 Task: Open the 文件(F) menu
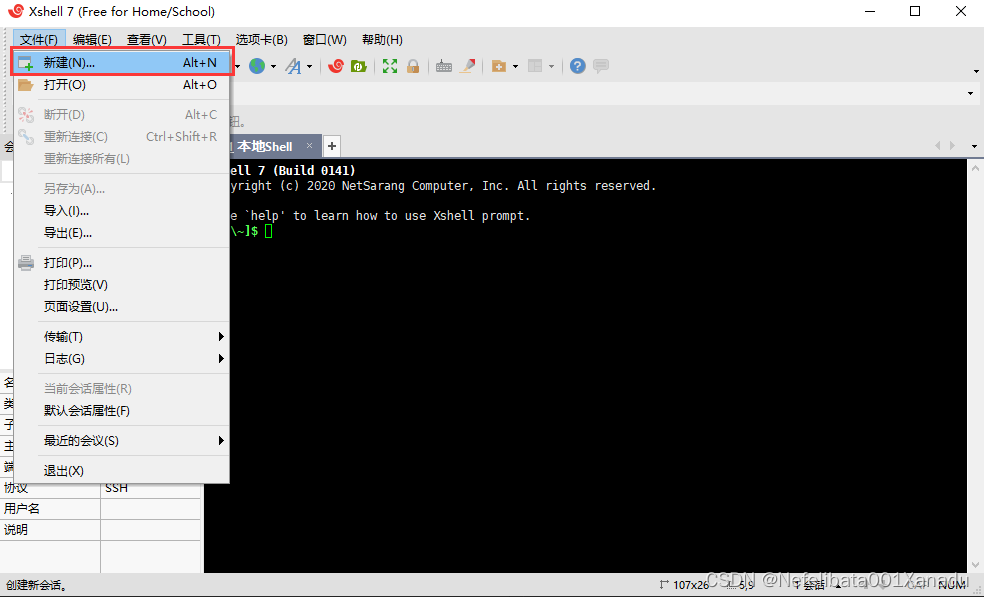click(38, 40)
